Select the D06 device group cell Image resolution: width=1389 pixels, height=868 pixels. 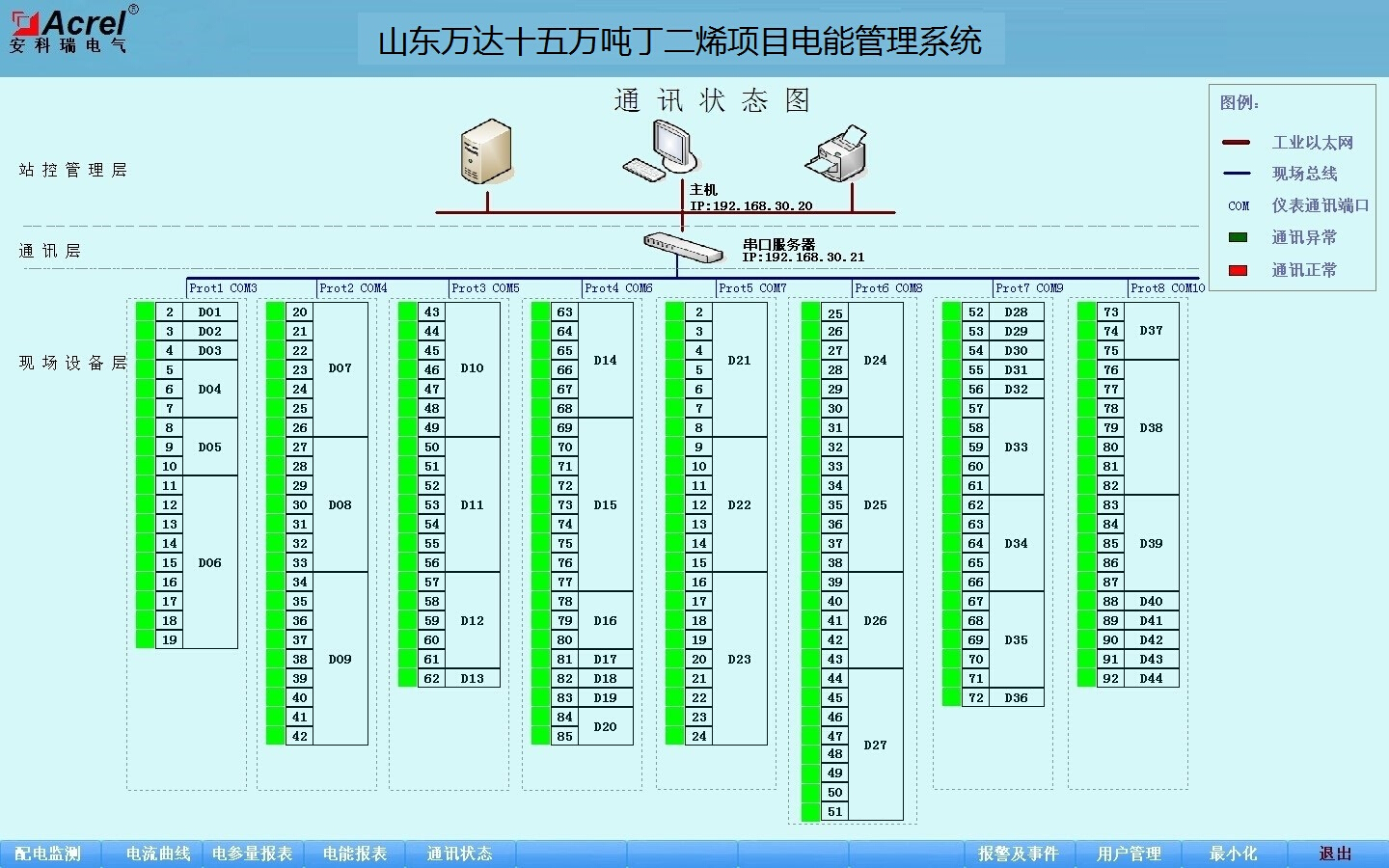(210, 562)
